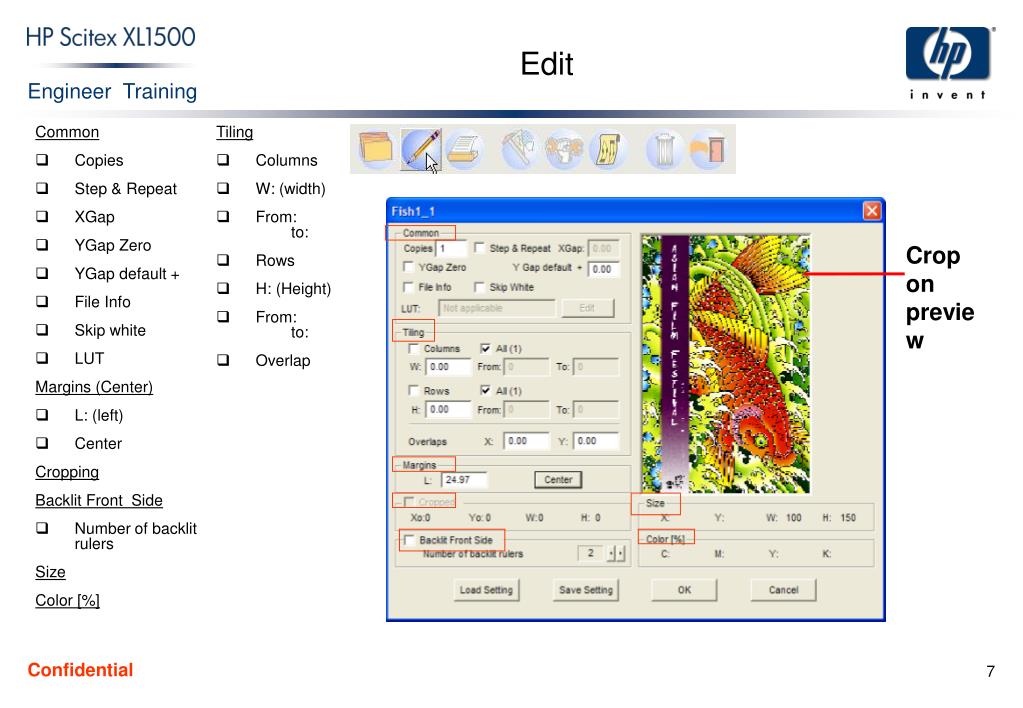The image size is (1023, 708).
Task: Click the tiling W width field
Action: pyautogui.click(x=448, y=367)
